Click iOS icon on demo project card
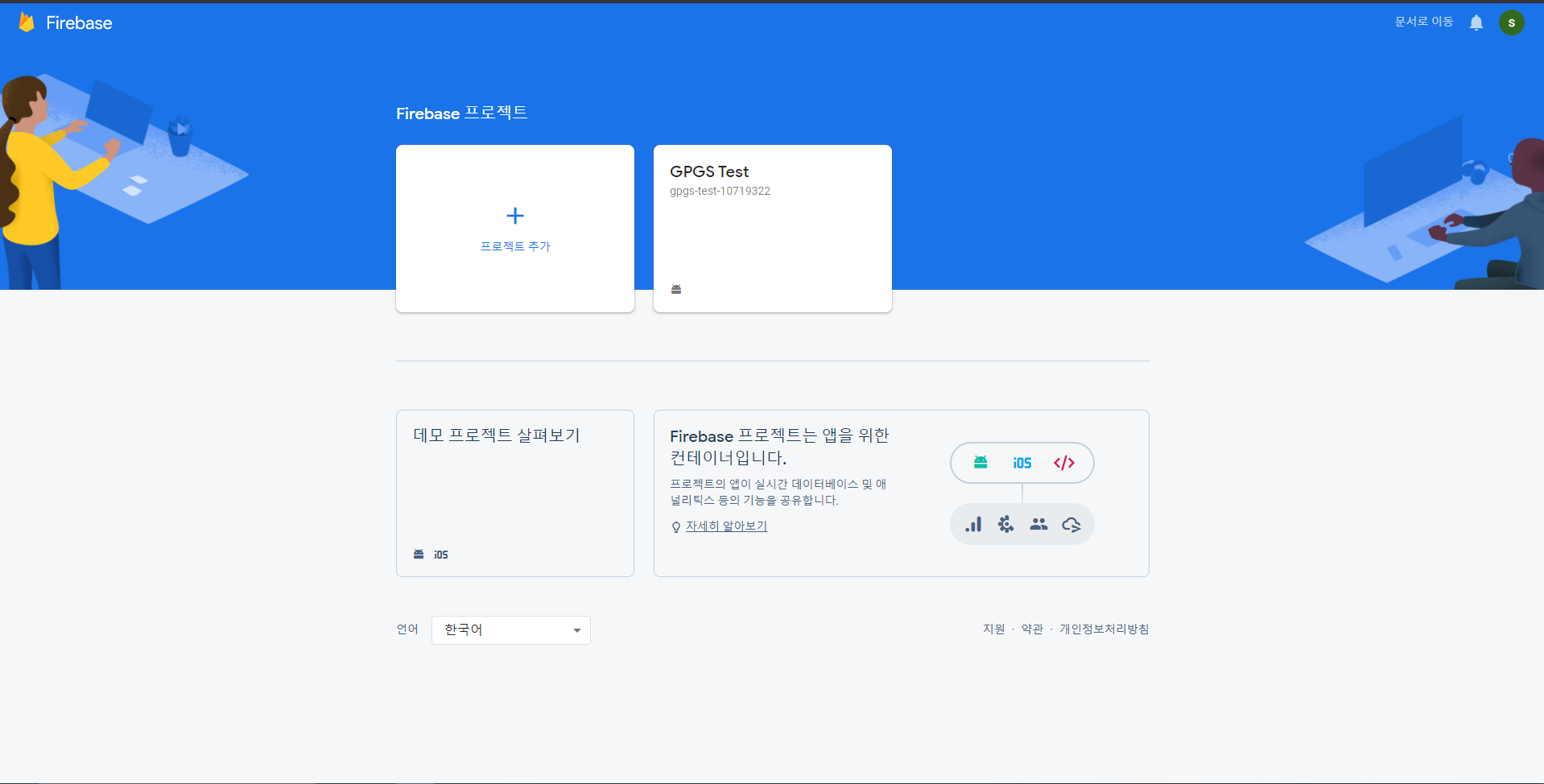The image size is (1544, 784). (441, 555)
